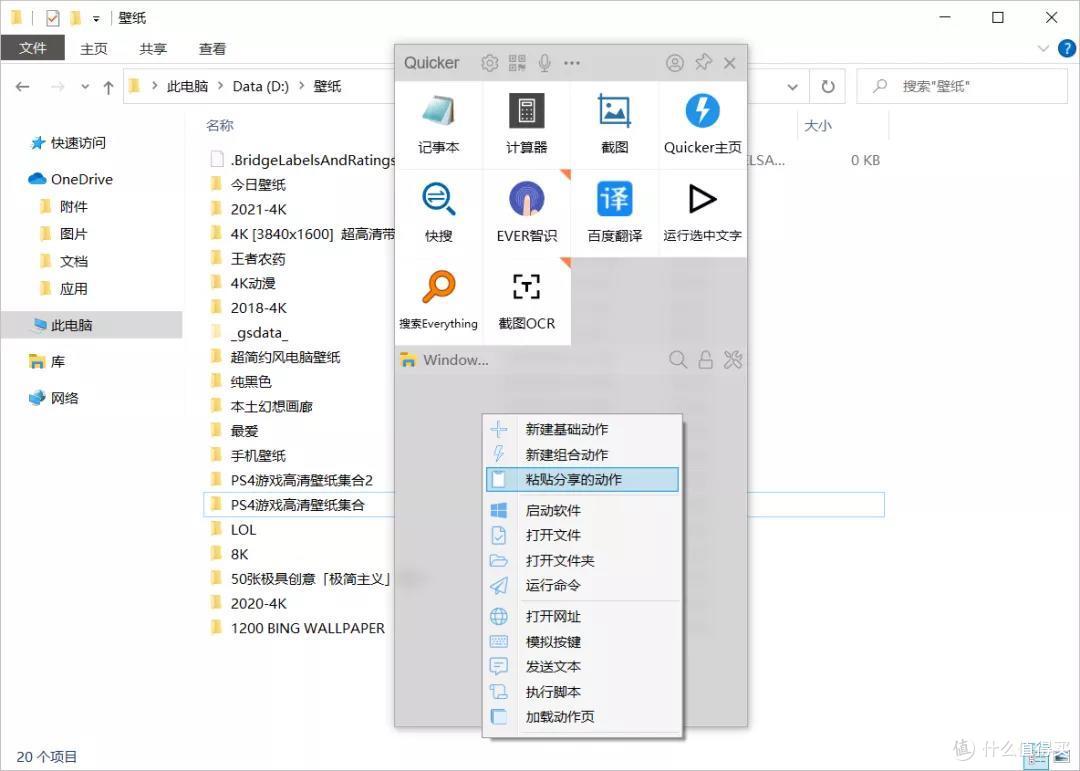Close the Quicker panel
Image resolution: width=1080 pixels, height=771 pixels.
pos(730,63)
